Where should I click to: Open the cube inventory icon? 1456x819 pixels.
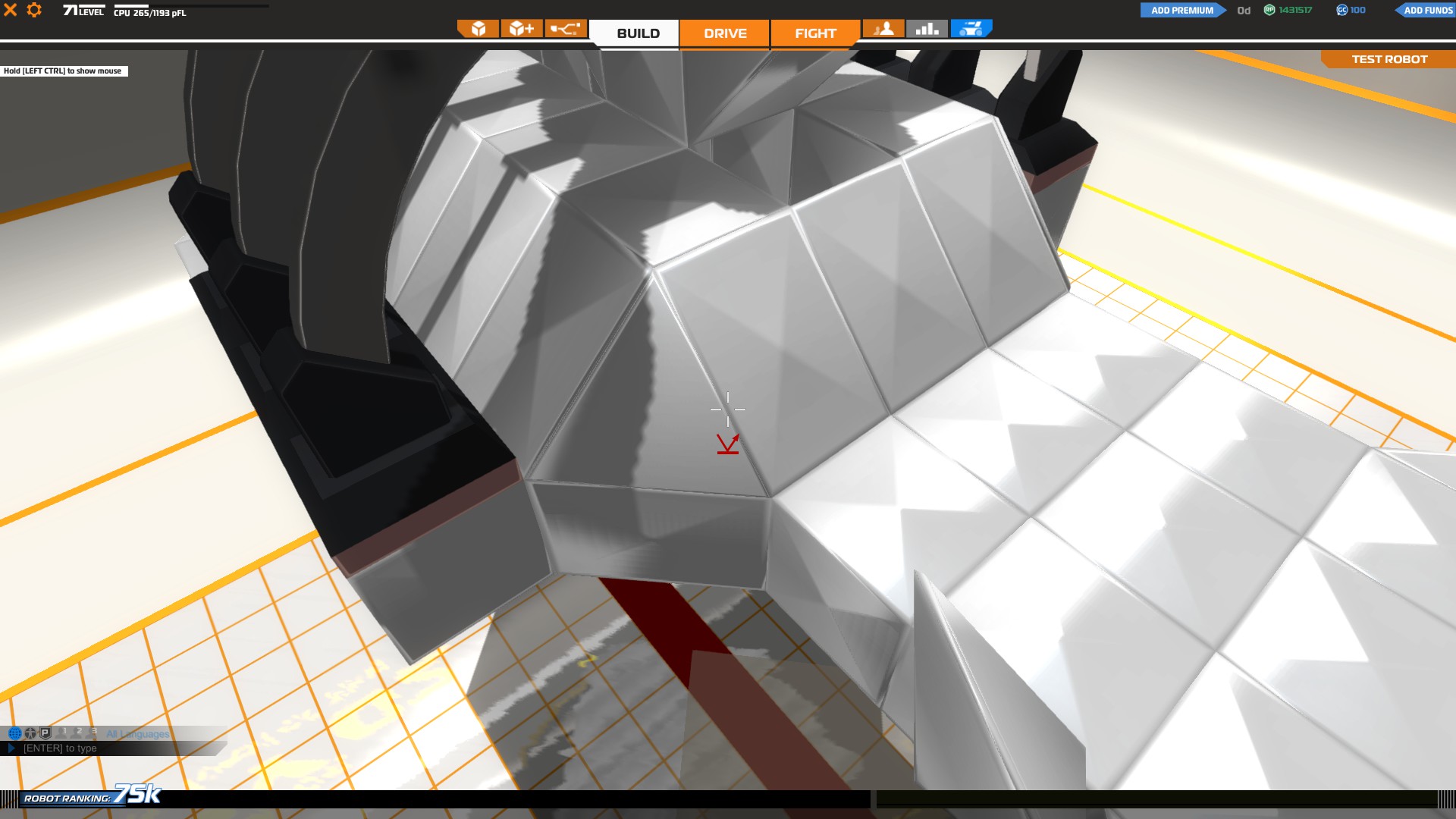pyautogui.click(x=479, y=29)
